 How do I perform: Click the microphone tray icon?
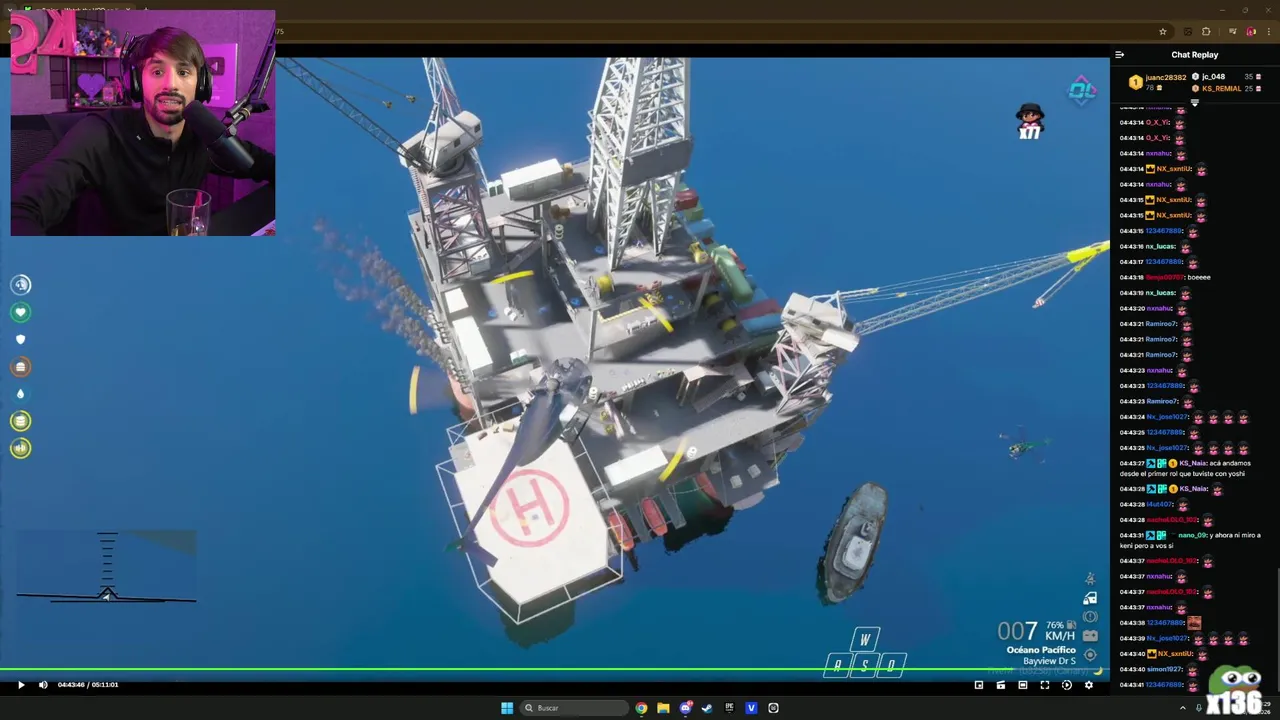1198,708
